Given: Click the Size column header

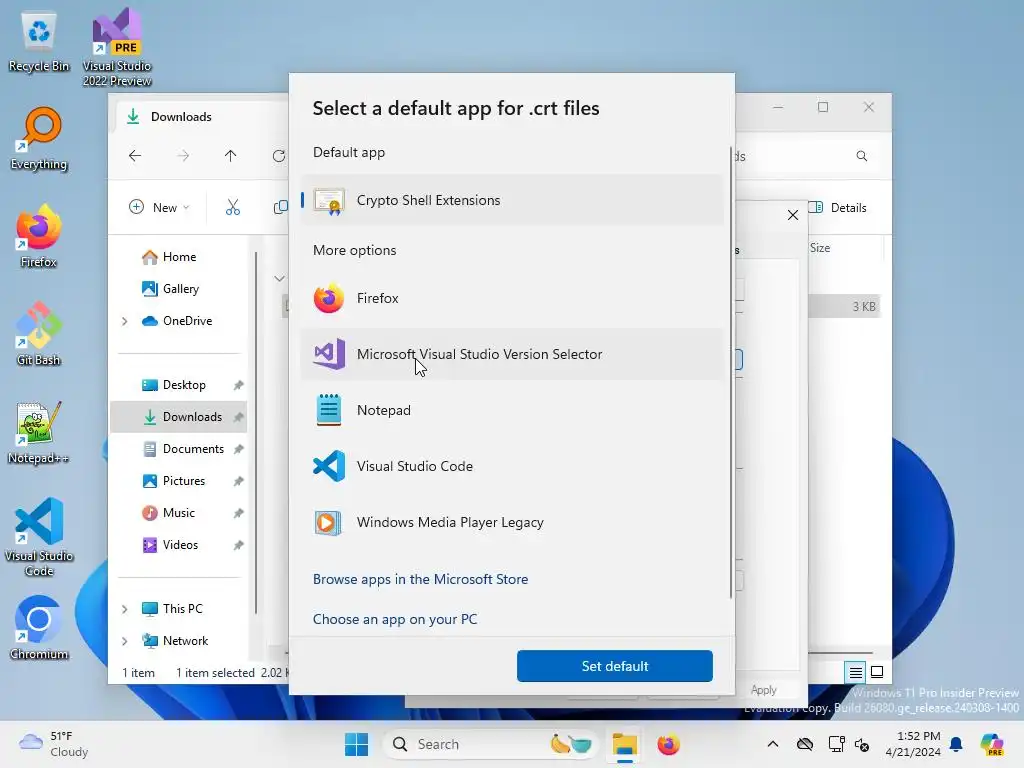Looking at the screenshot, I should tap(820, 248).
